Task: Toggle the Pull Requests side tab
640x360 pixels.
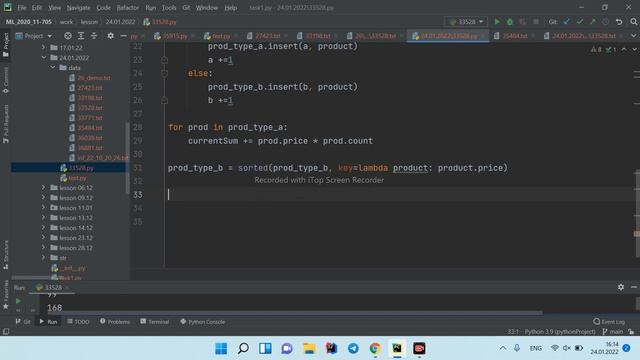Action: click(6, 124)
